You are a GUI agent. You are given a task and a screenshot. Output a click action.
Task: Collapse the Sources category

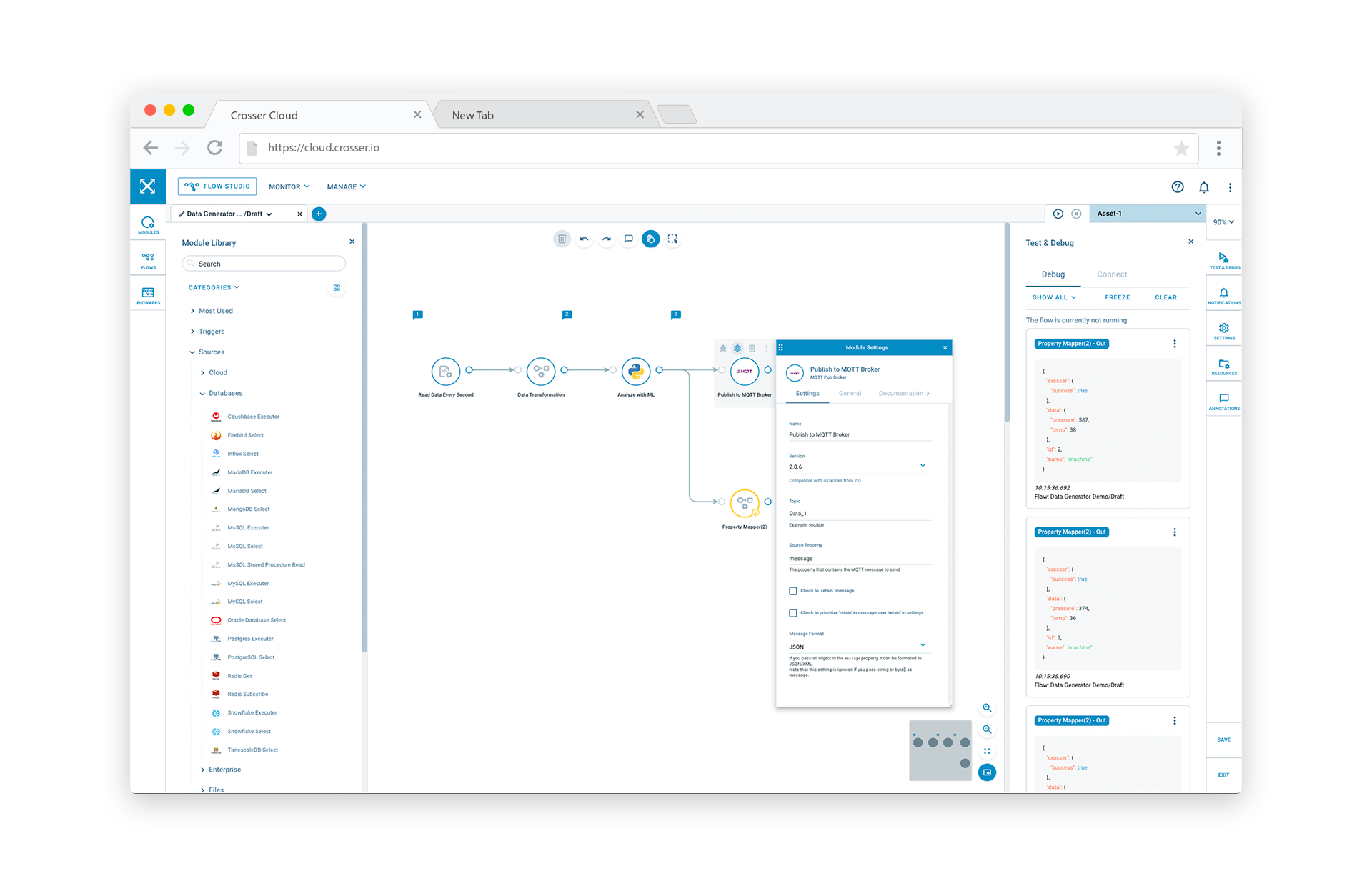(x=207, y=352)
